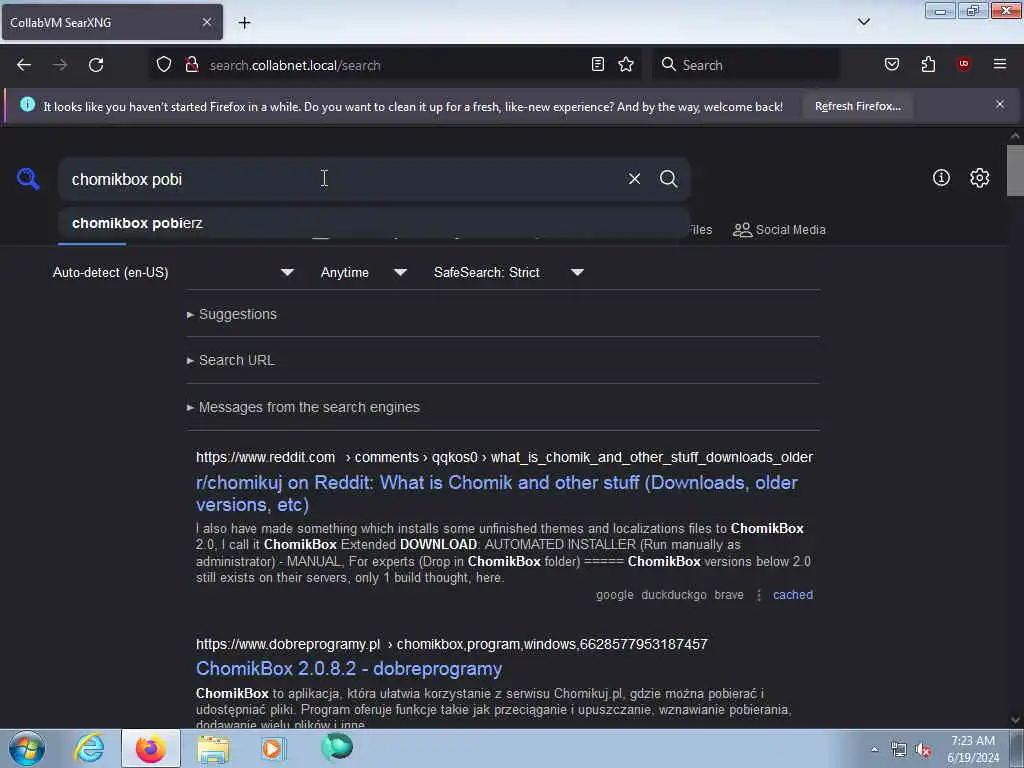The height and width of the screenshot is (768, 1024).
Task: Reload the current page
Action: pos(96,65)
